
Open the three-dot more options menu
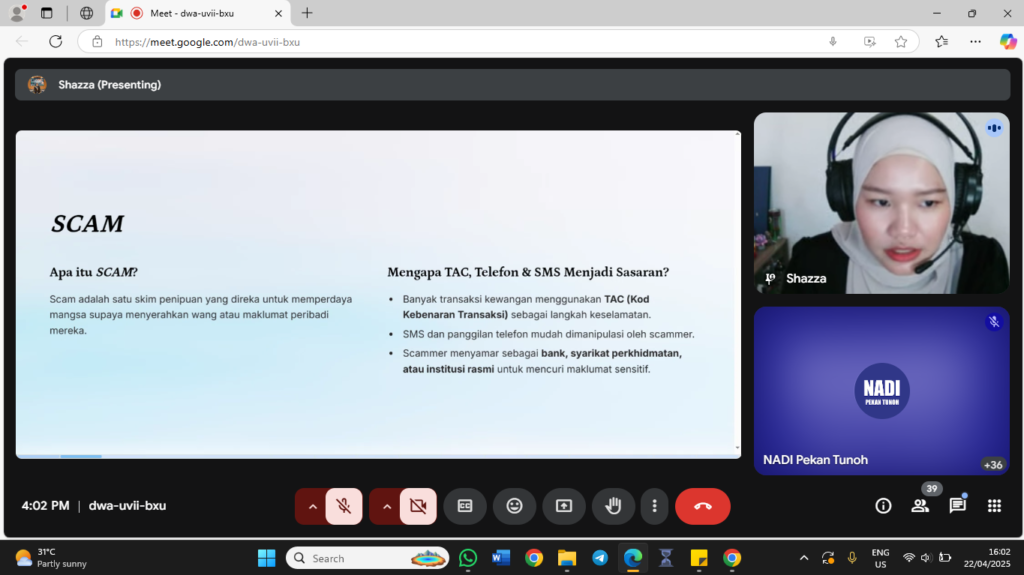(x=654, y=506)
